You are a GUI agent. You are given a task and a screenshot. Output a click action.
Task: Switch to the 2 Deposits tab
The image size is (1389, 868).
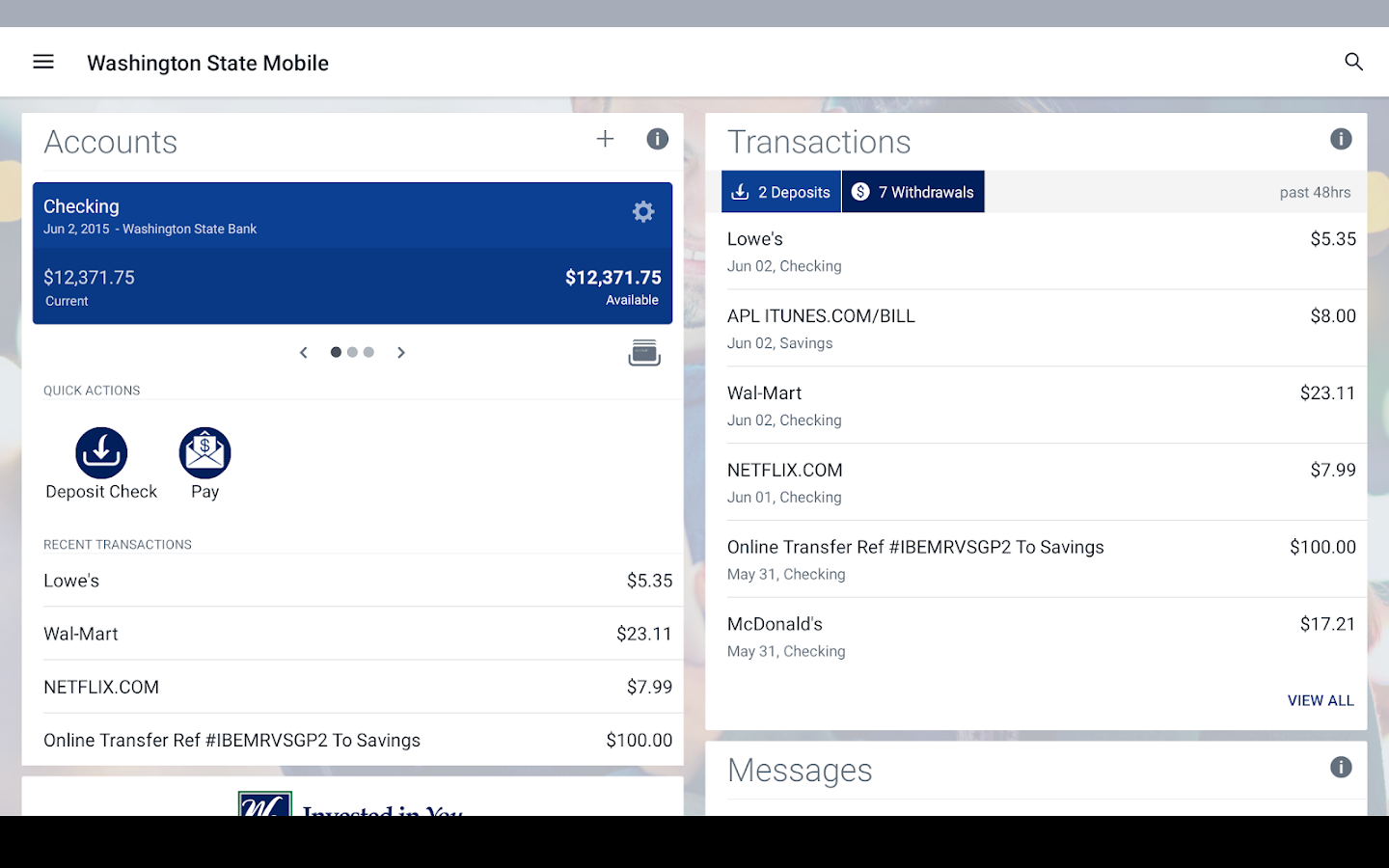781,192
